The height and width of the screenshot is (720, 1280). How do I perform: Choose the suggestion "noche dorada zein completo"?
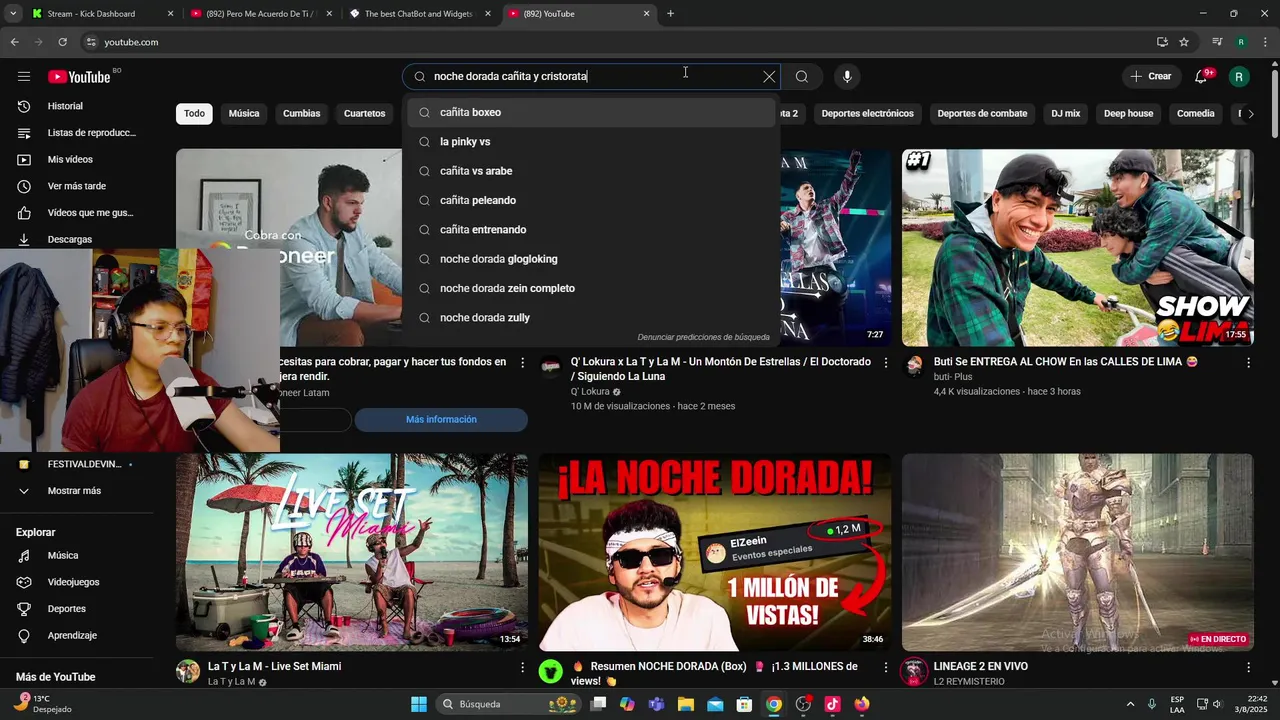click(x=591, y=289)
